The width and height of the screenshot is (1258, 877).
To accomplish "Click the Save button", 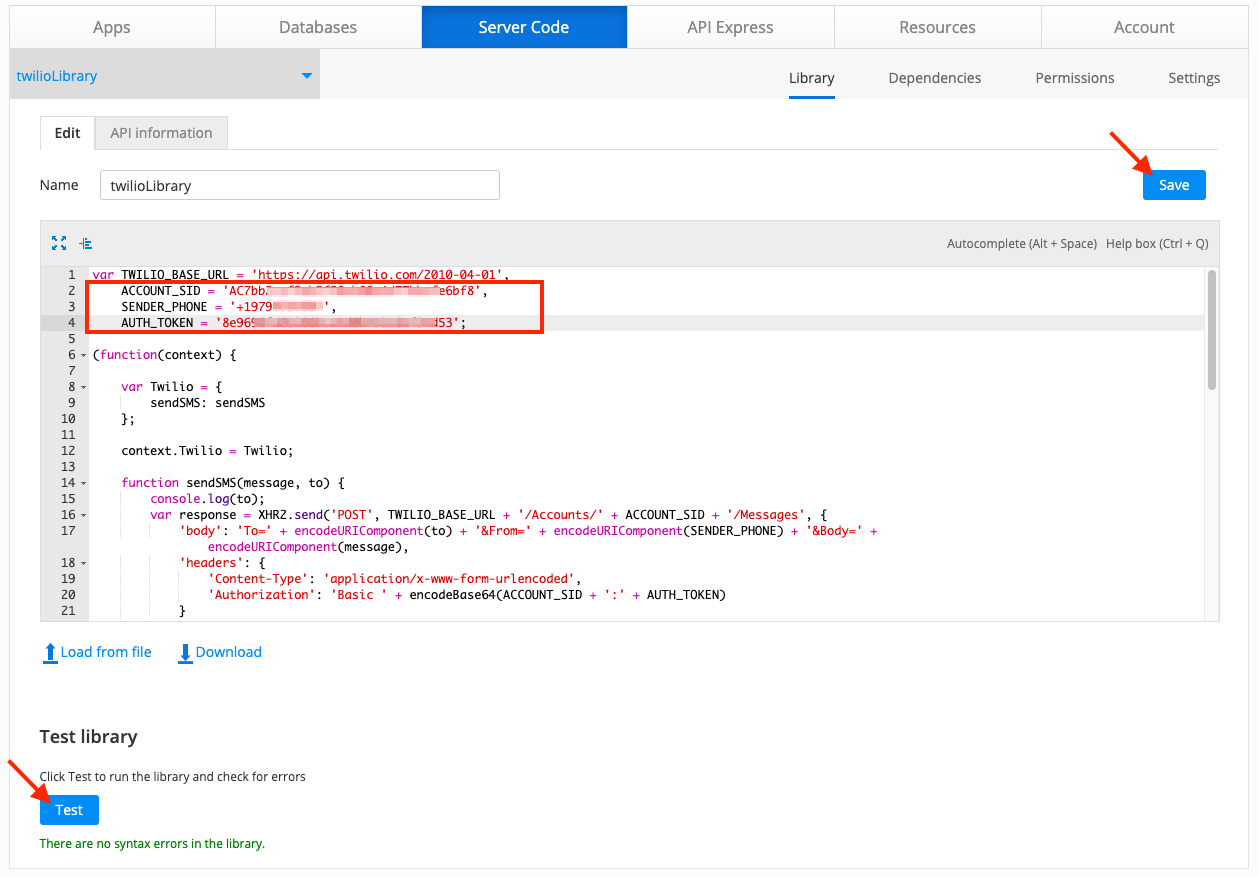I will point(1174,185).
